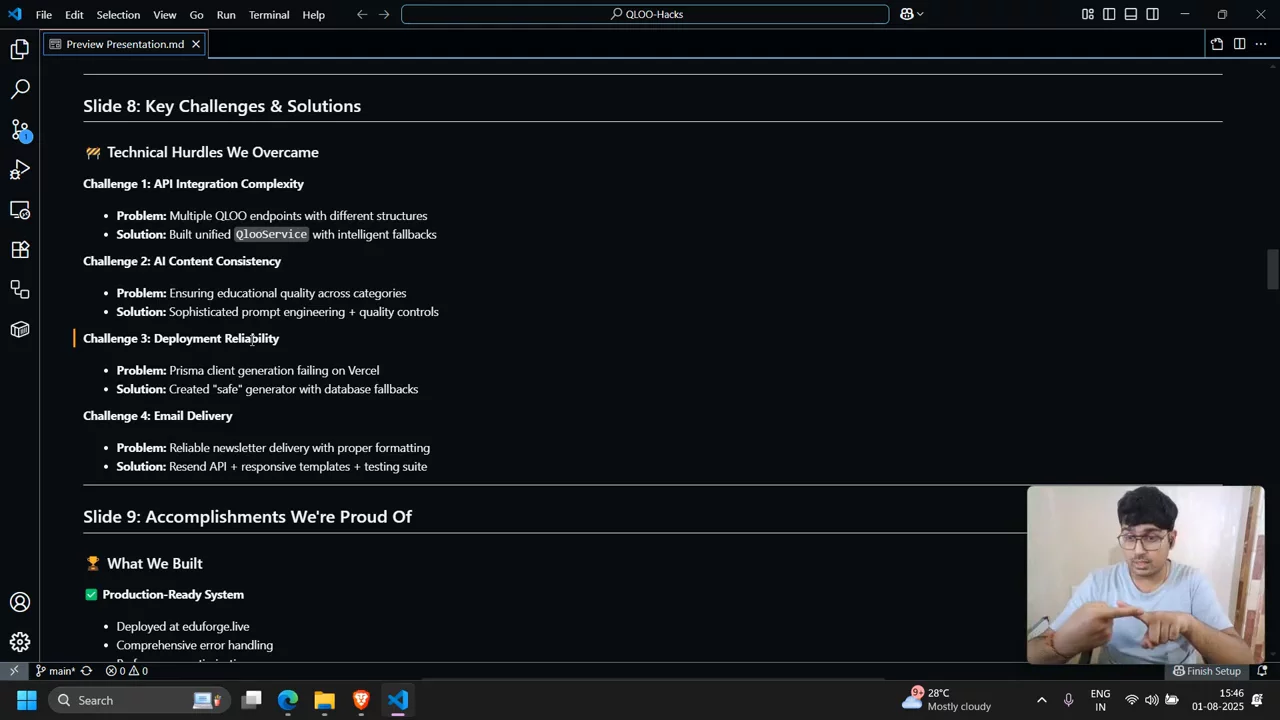The height and width of the screenshot is (720, 1280).
Task: Open the Accounts menu icon
Action: tap(20, 602)
